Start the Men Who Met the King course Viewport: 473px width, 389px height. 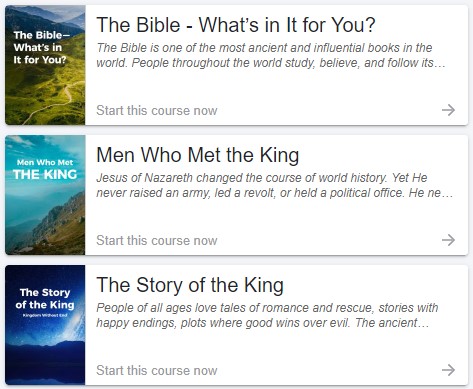(157, 240)
